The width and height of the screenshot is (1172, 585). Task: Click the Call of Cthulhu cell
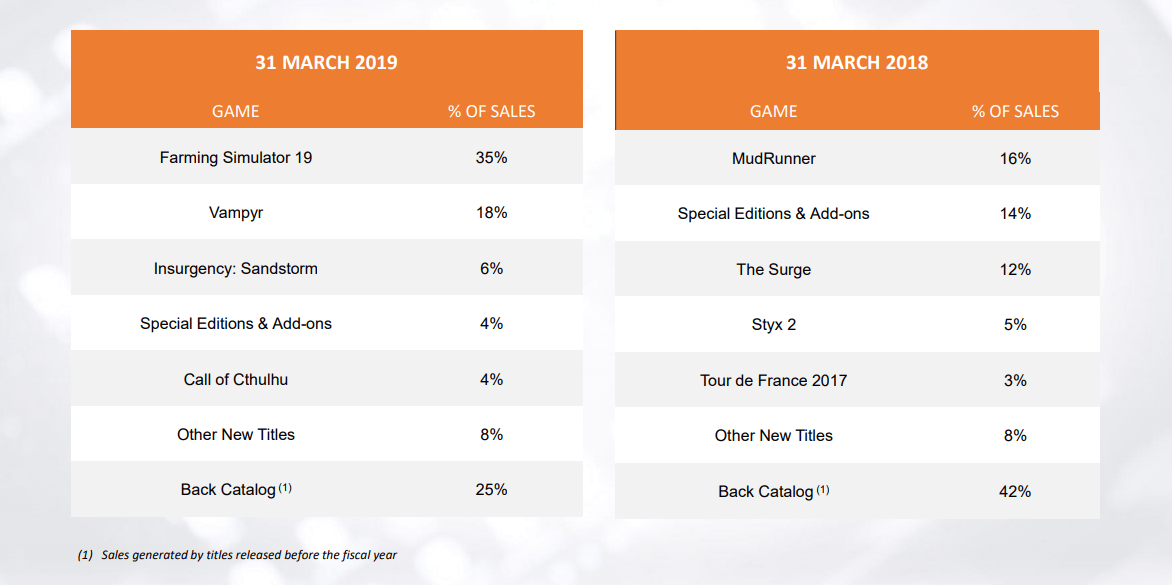(x=236, y=379)
